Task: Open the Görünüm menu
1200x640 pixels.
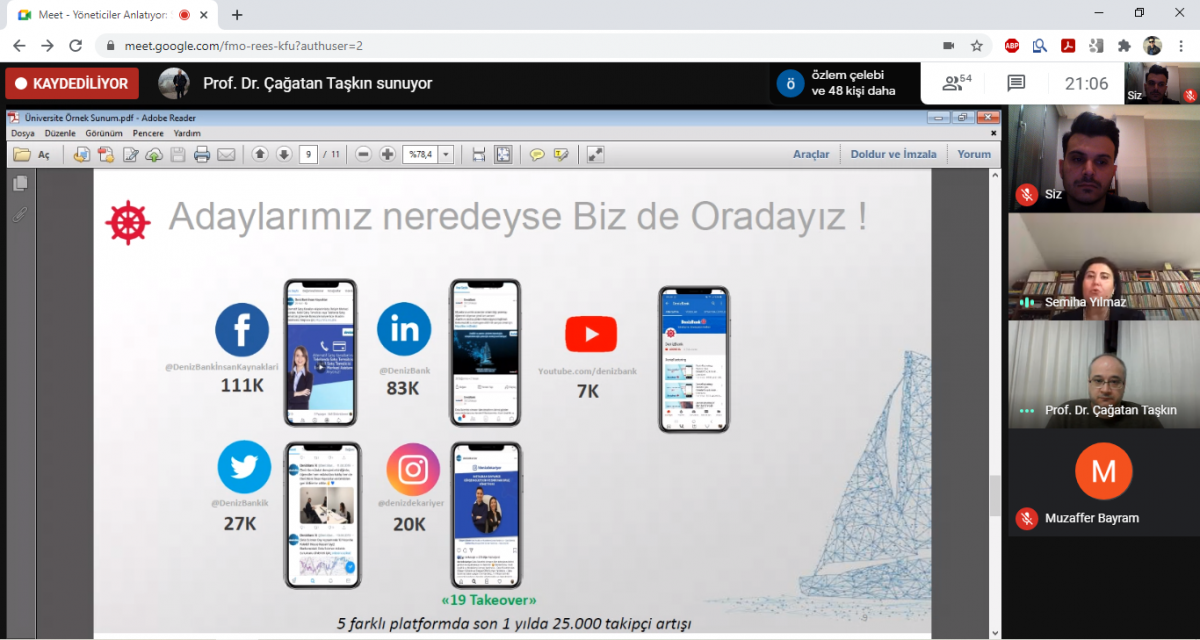Action: pyautogui.click(x=104, y=133)
